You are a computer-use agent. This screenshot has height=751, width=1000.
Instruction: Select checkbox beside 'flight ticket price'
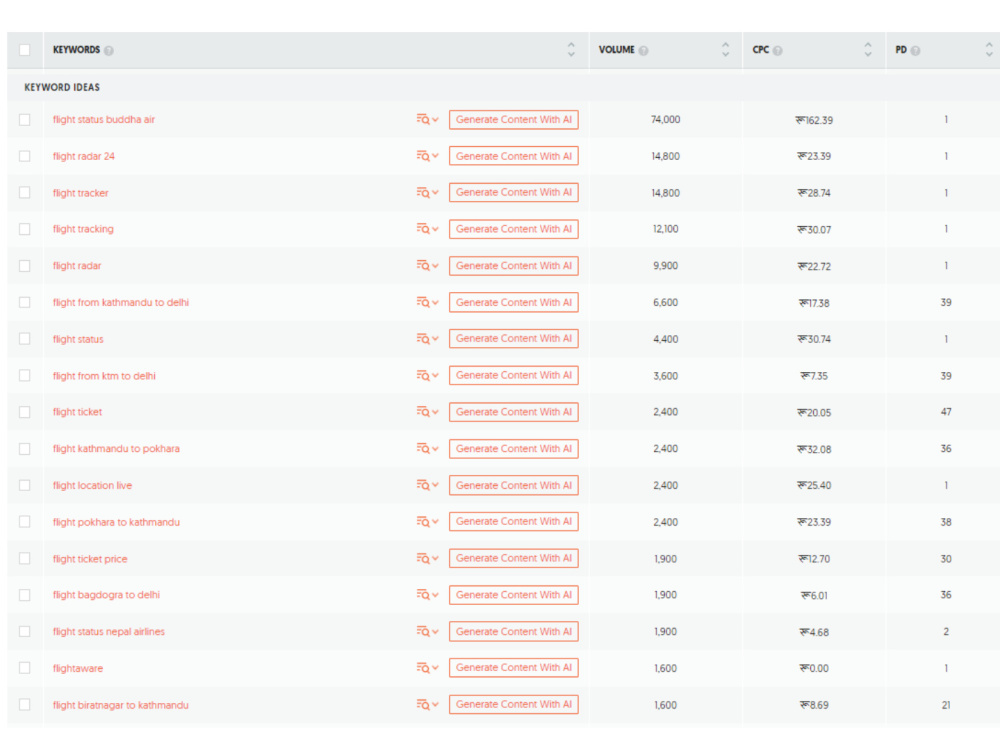(x=25, y=558)
